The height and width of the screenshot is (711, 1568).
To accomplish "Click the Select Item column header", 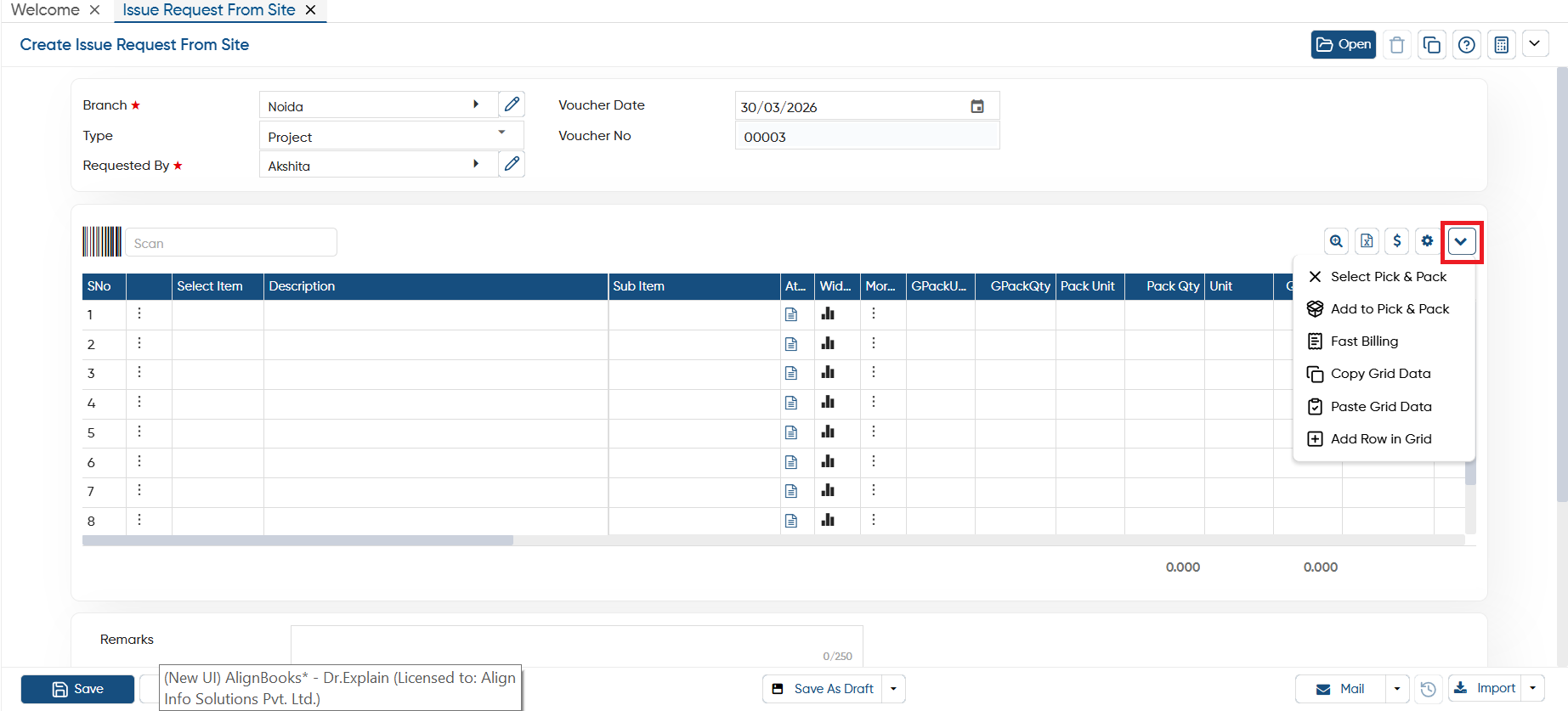I will click(218, 286).
